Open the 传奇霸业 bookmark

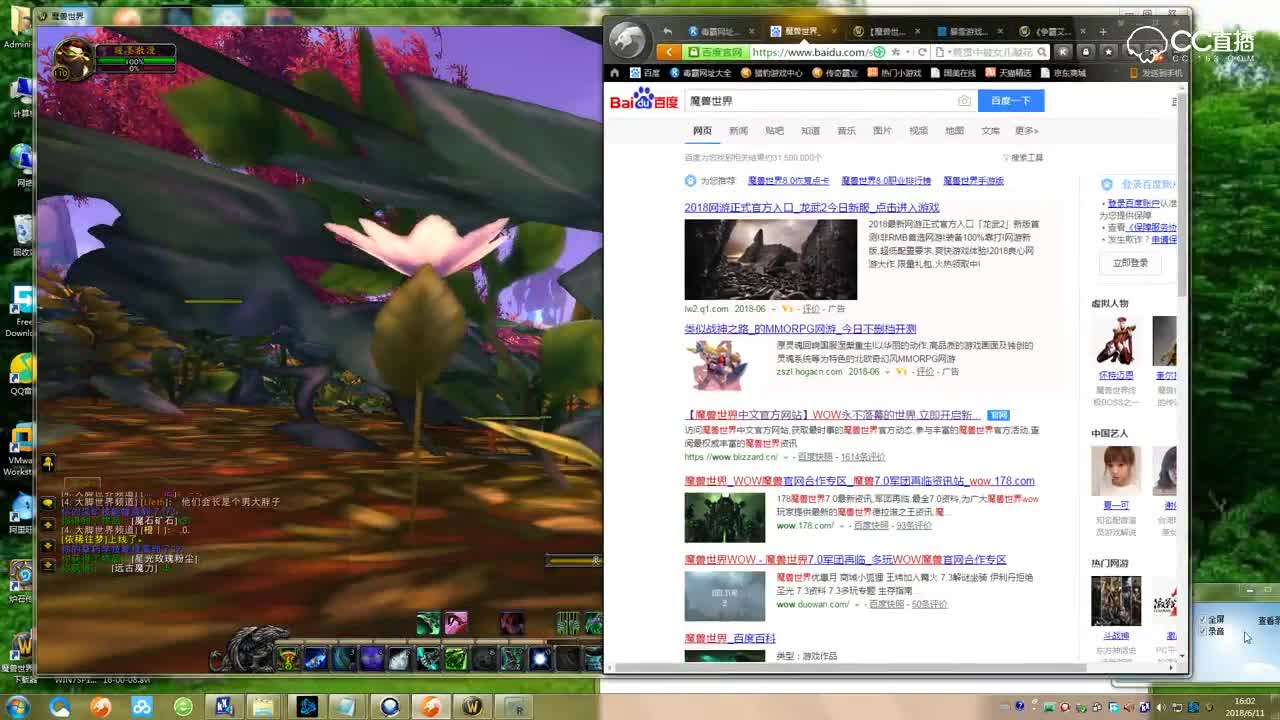click(835, 73)
